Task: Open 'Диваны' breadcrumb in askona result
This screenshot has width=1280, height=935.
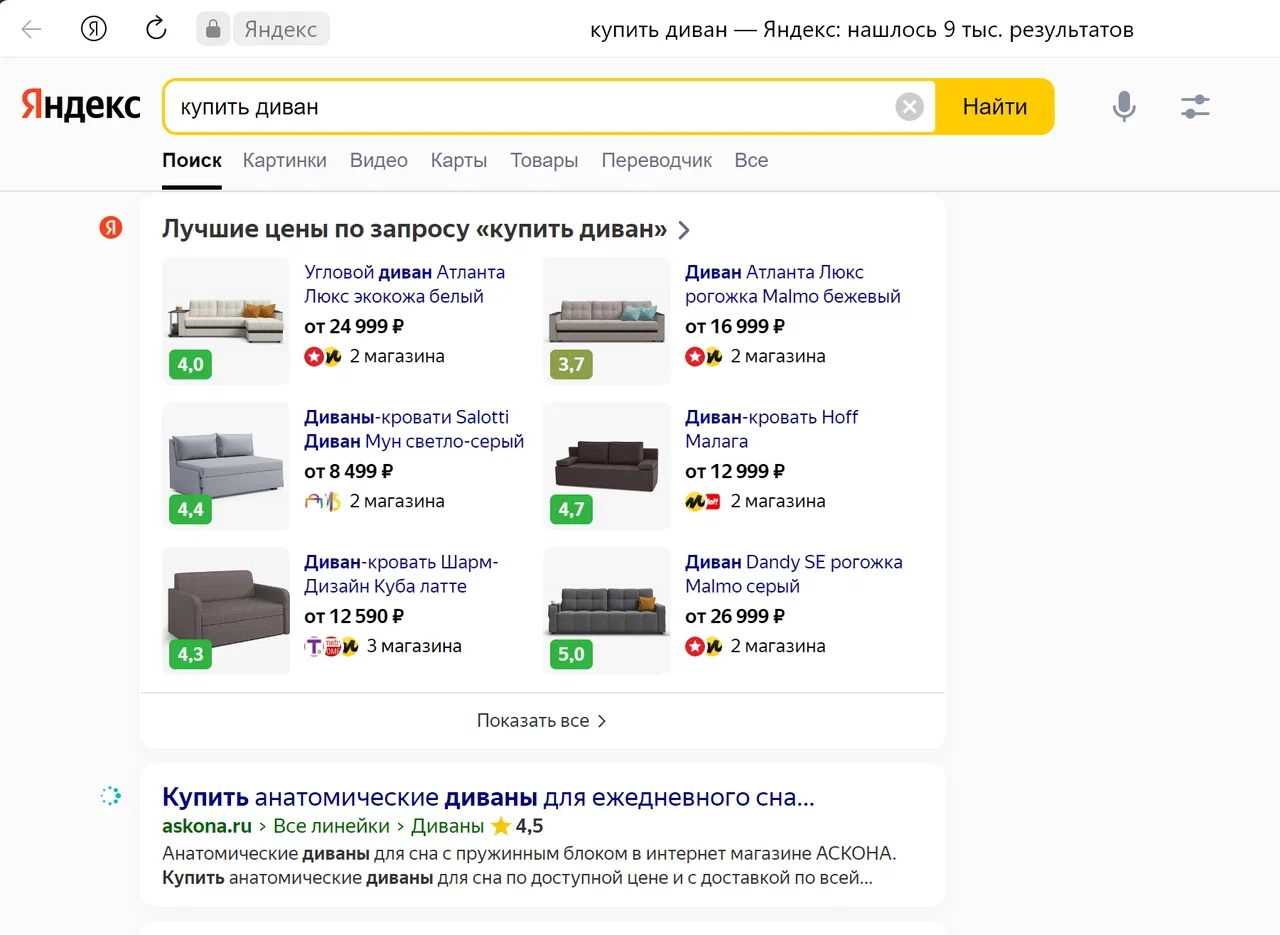Action: click(448, 826)
